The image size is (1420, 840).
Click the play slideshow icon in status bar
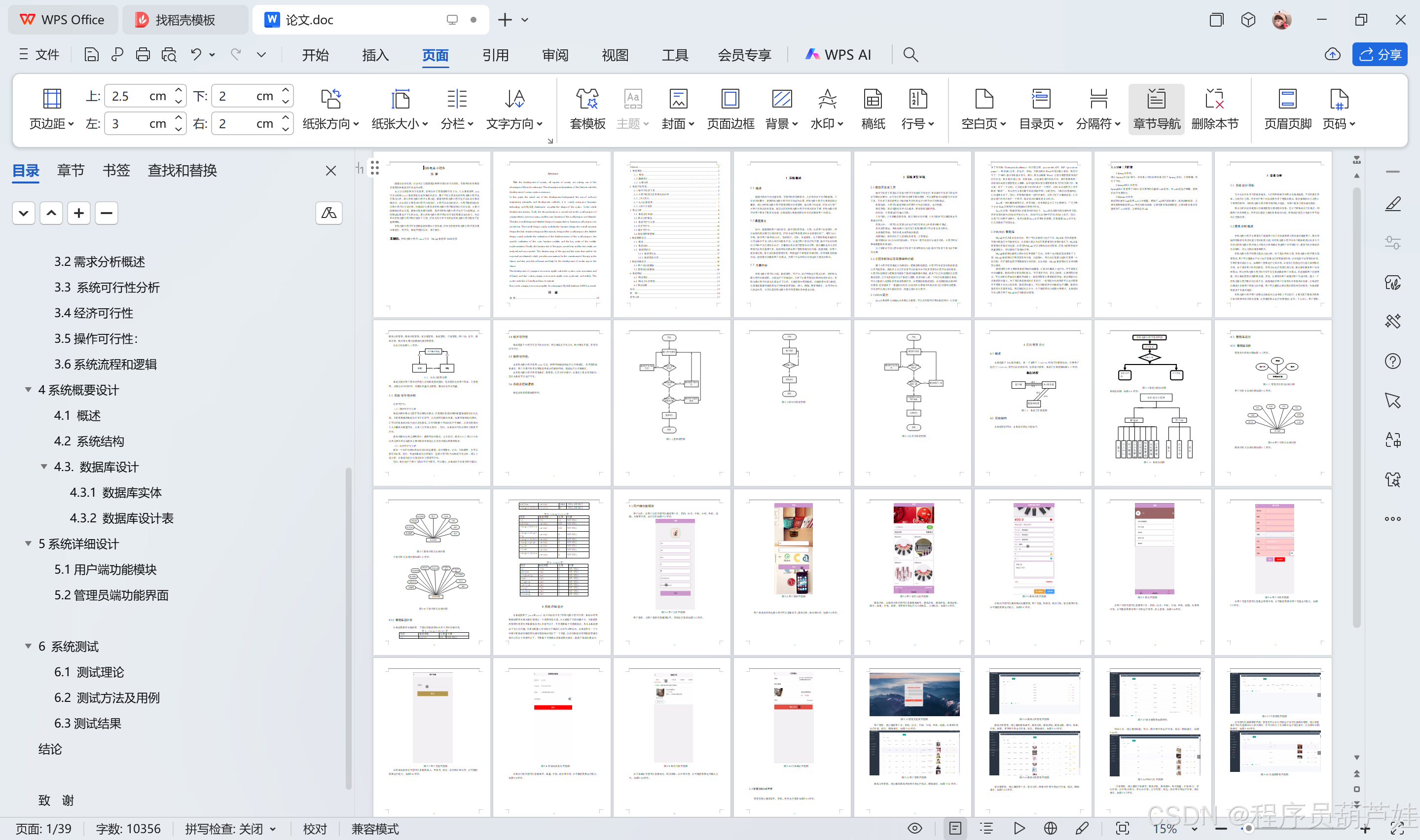(x=1019, y=829)
